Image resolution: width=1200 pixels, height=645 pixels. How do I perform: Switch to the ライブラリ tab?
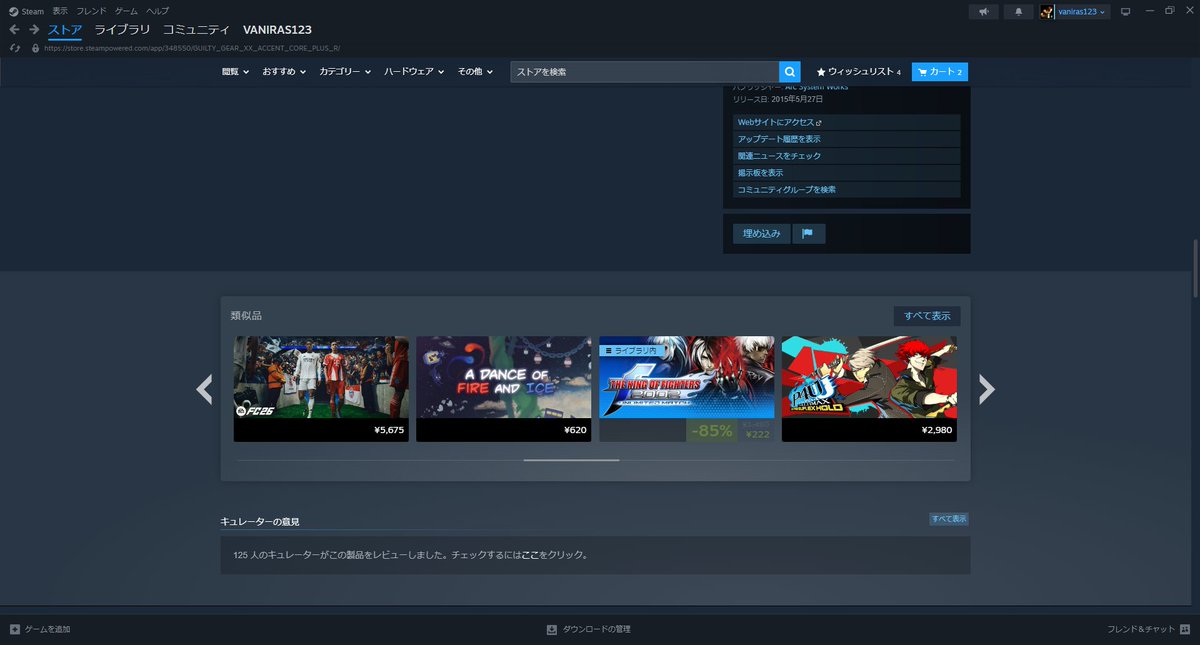tap(122, 30)
